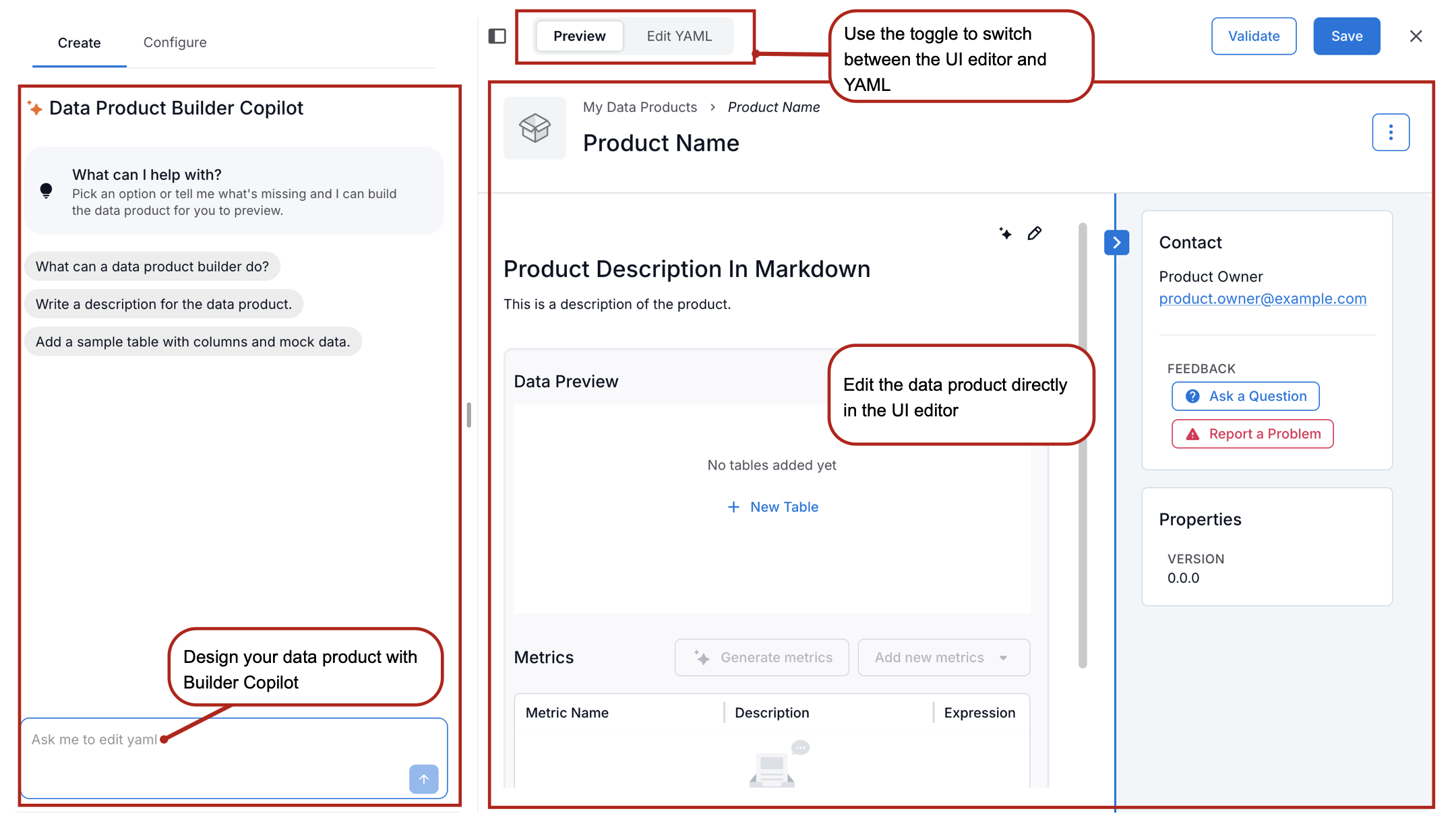Switch to the Configure tab
Image resolution: width=1456 pixels, height=830 pixels.
pyautogui.click(x=175, y=42)
